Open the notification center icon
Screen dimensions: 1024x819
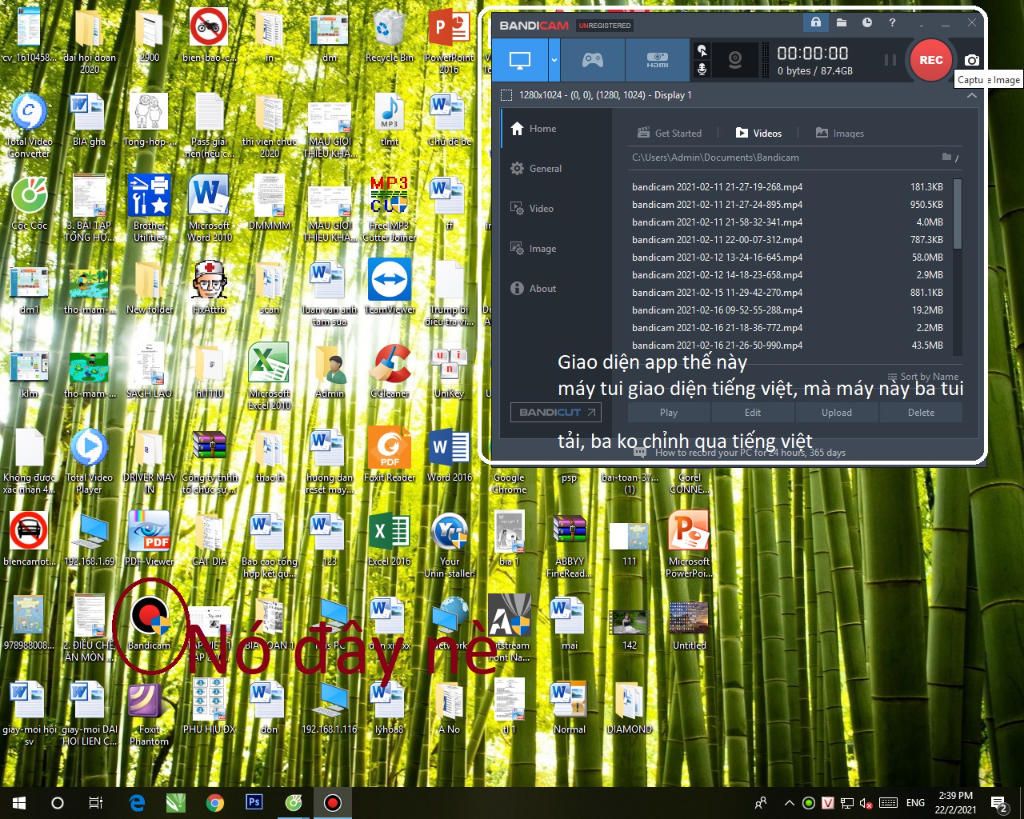click(999, 803)
